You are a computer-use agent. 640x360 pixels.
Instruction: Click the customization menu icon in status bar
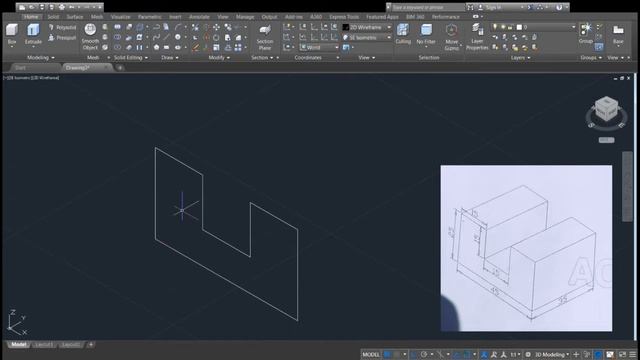pyautogui.click(x=633, y=354)
